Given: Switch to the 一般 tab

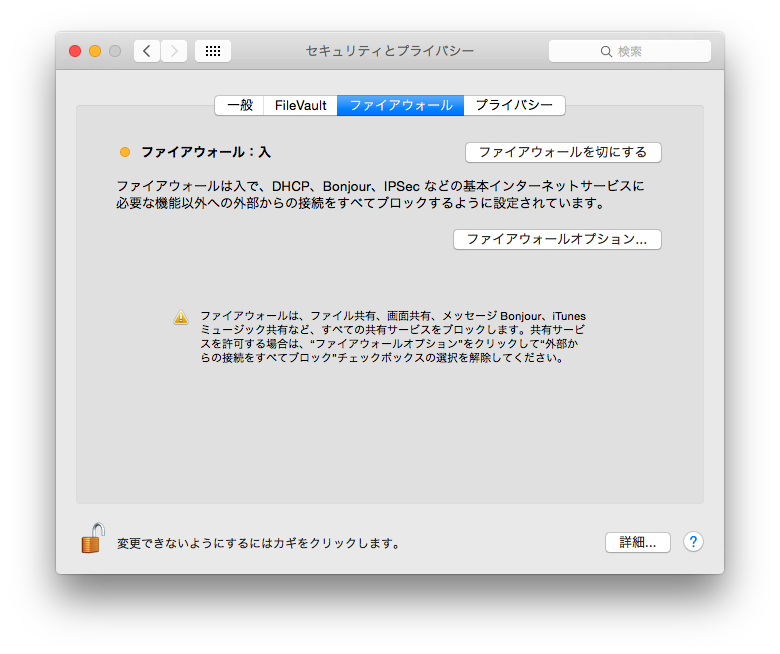Looking at the screenshot, I should tap(239, 105).
